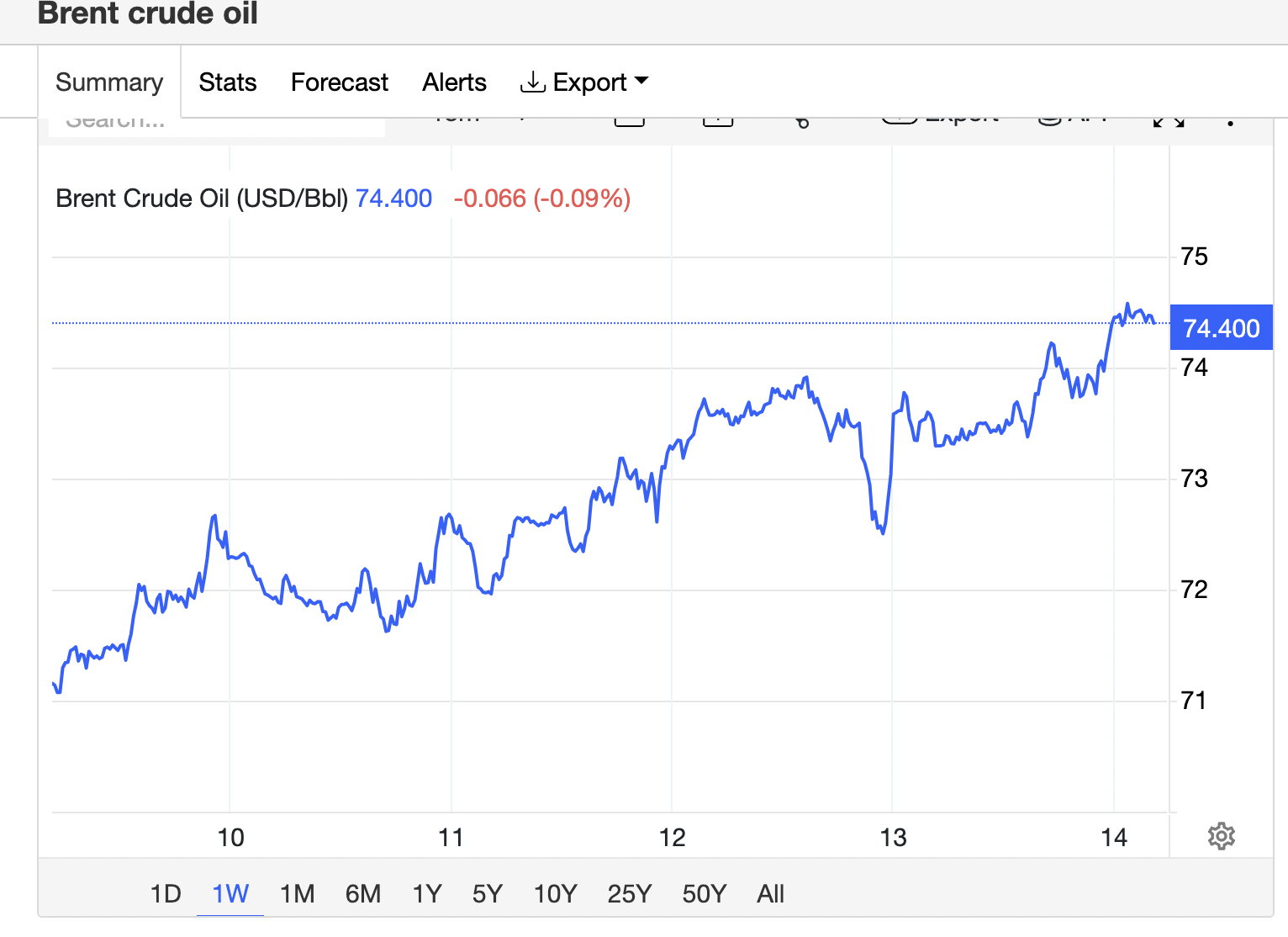This screenshot has height=937, width=1288.
Task: Open the Alerts tab
Action: tap(454, 82)
